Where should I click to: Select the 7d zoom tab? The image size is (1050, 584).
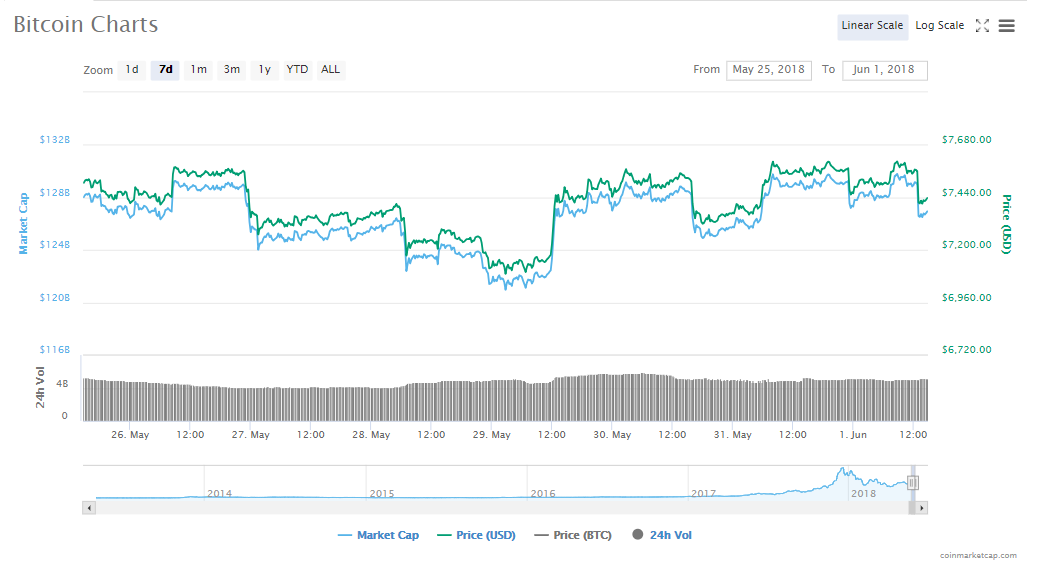coord(164,69)
